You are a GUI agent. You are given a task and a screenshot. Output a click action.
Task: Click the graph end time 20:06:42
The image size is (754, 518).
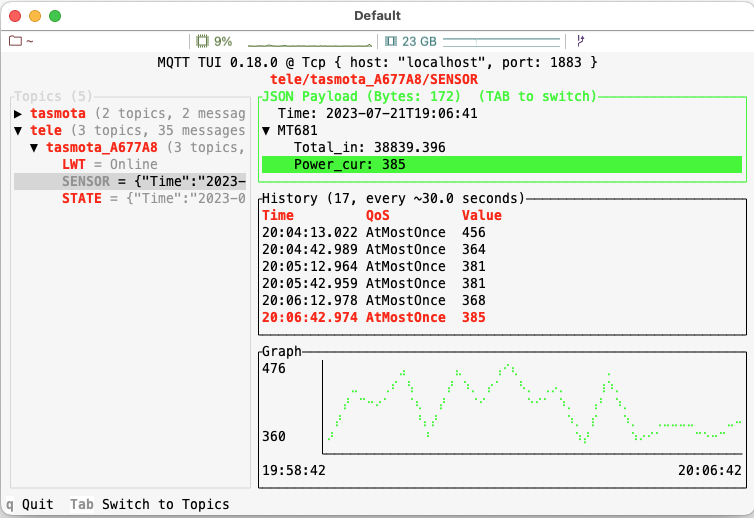[x=710, y=470]
